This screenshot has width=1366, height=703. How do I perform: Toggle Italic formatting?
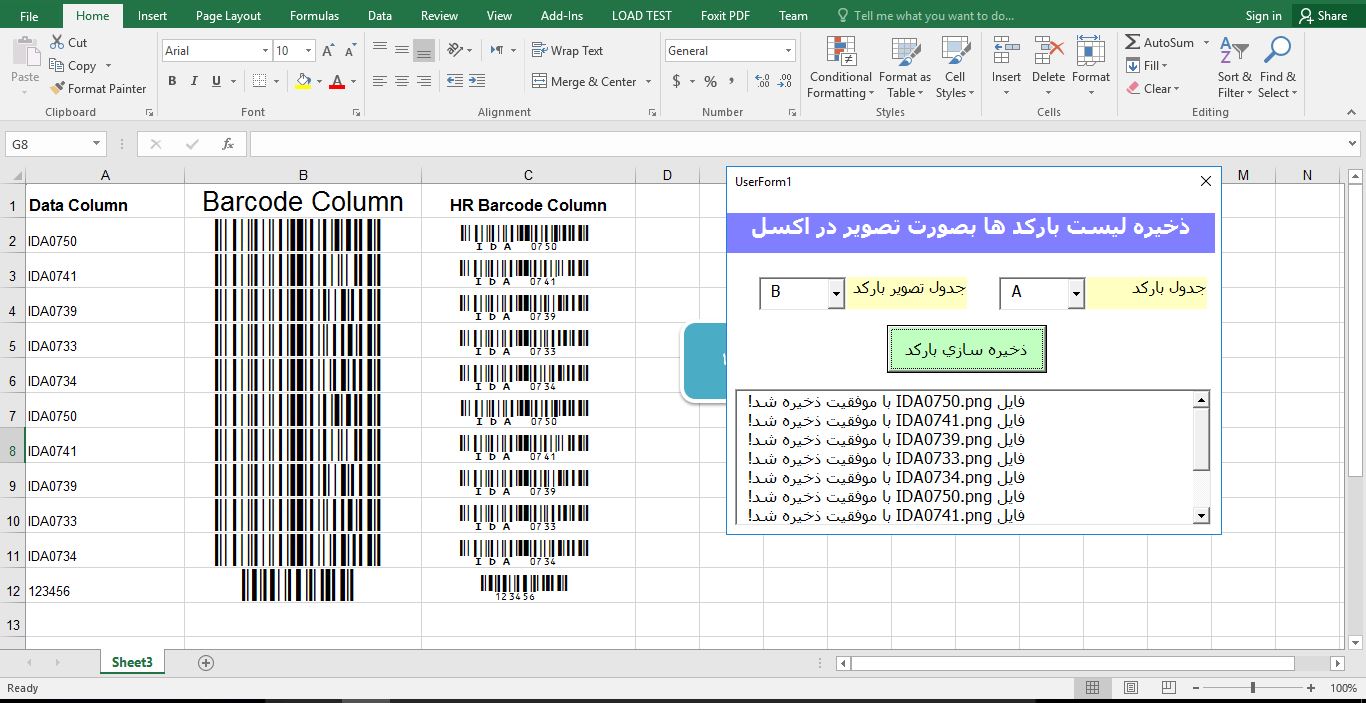tap(194, 81)
